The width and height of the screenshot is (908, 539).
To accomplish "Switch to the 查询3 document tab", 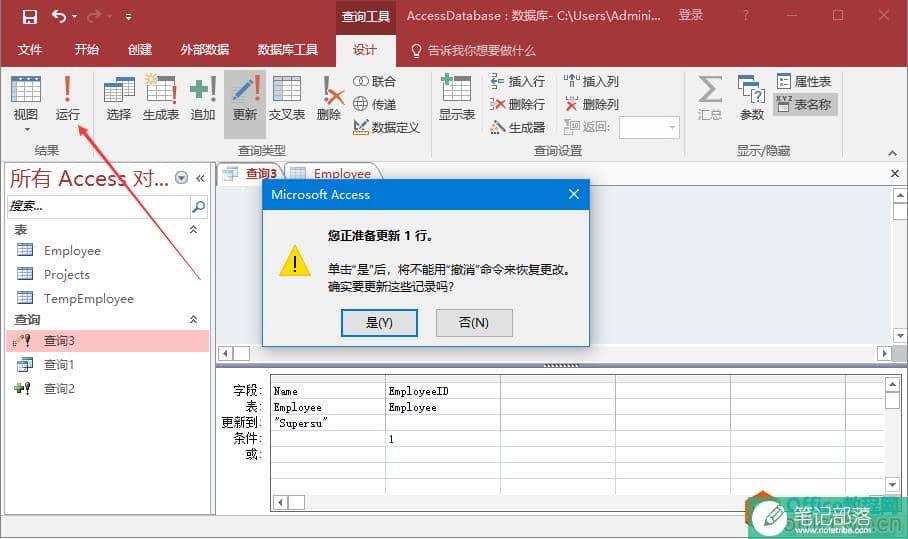I will pyautogui.click(x=251, y=173).
